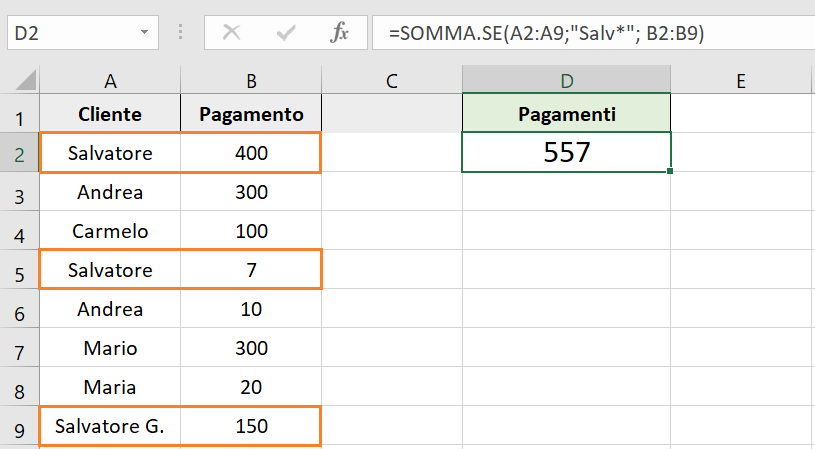Image resolution: width=815 pixels, height=449 pixels.
Task: Select 'Salvatore' cell in row 5
Action: pos(110,270)
